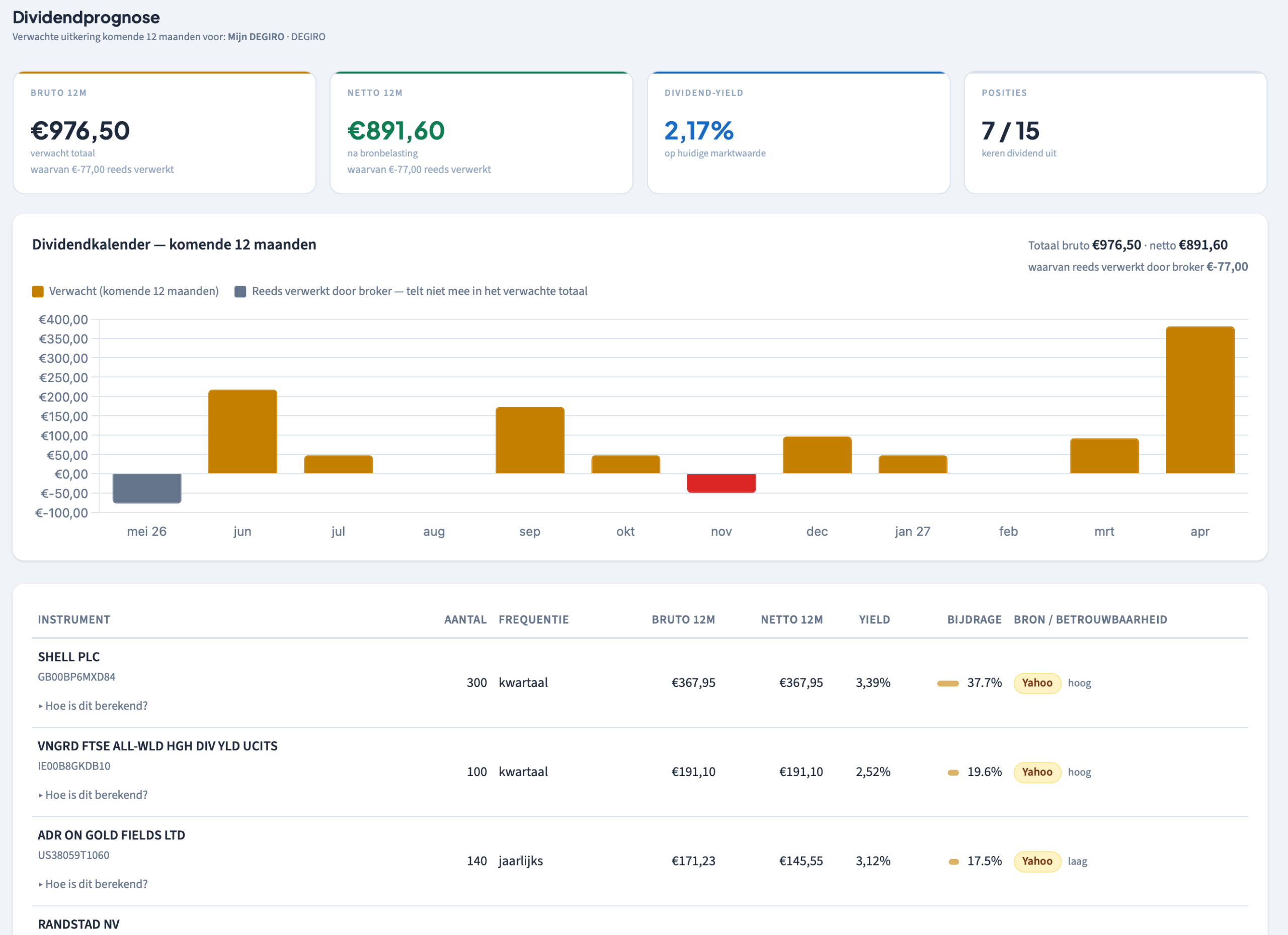Sort by the INSTRUMENT column header
This screenshot has width=1288, height=935.
[x=74, y=620]
